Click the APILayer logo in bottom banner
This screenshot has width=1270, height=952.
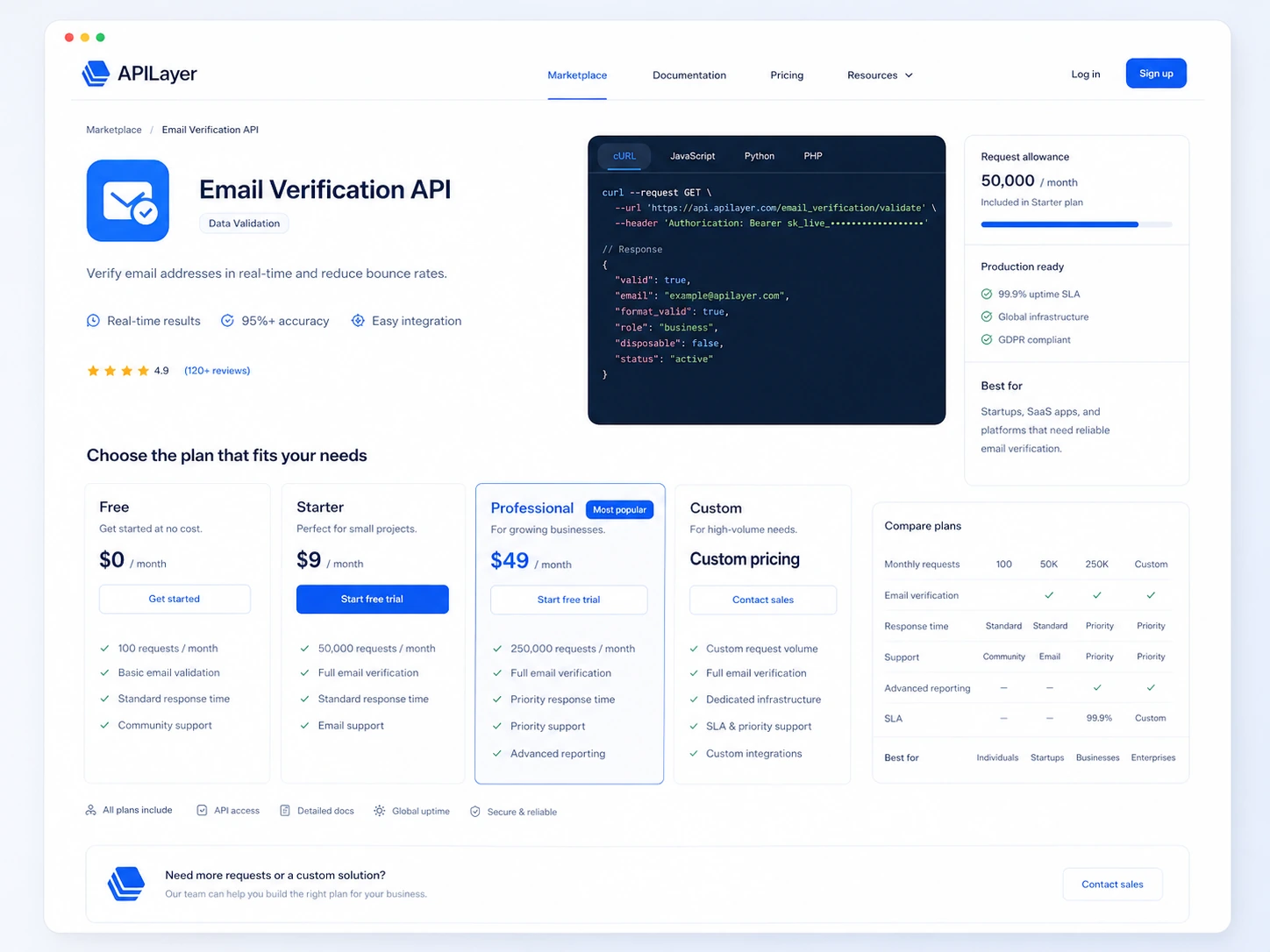click(126, 884)
